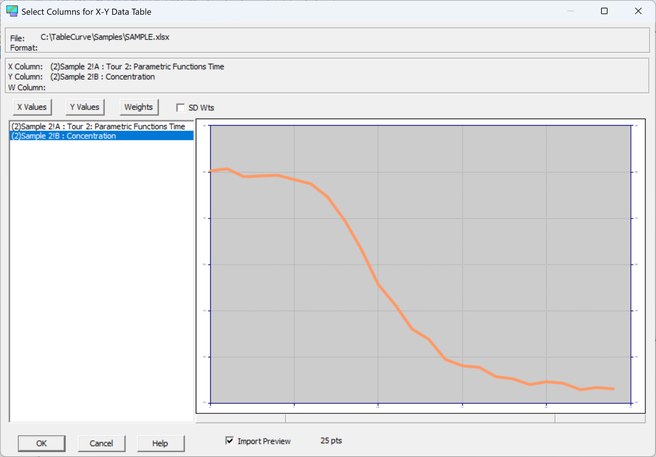Close the Select Columns dialog
This screenshot has width=656, height=457.
638,11
